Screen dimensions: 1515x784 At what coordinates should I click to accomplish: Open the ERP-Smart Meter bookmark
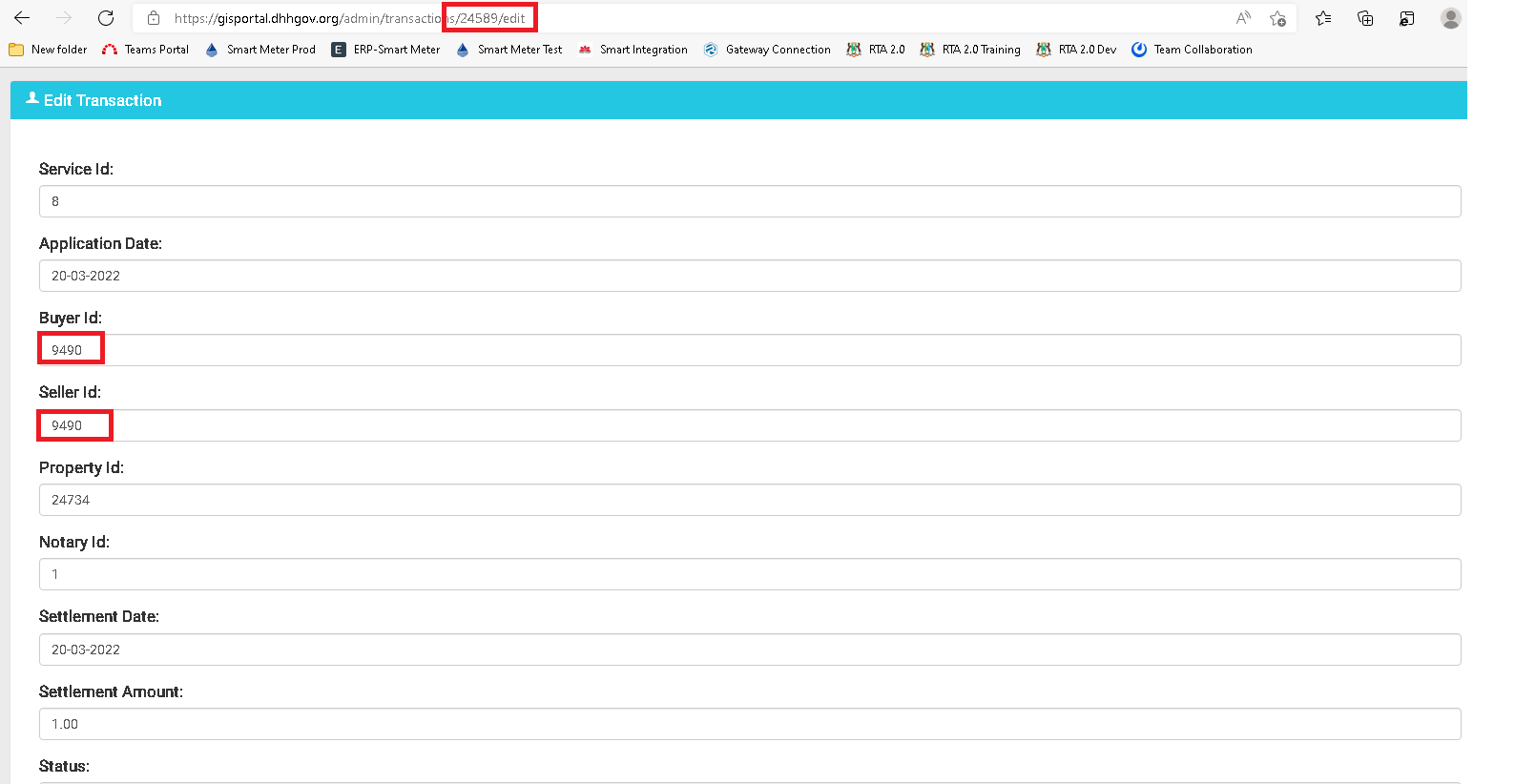[x=385, y=50]
